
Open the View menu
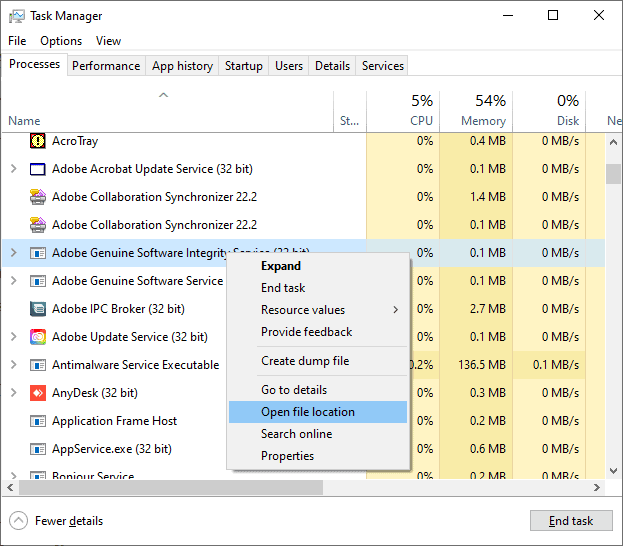(108, 41)
